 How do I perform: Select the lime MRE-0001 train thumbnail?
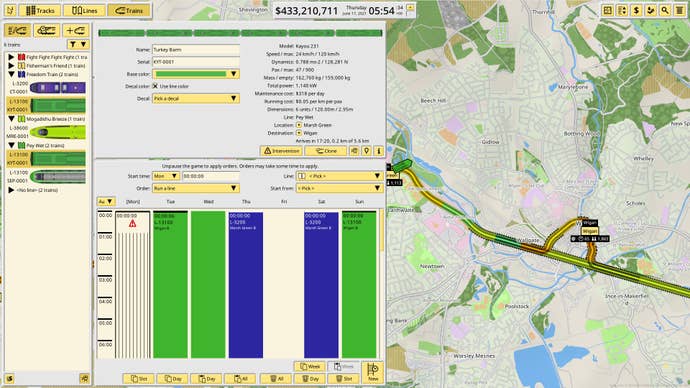[x=58, y=132]
